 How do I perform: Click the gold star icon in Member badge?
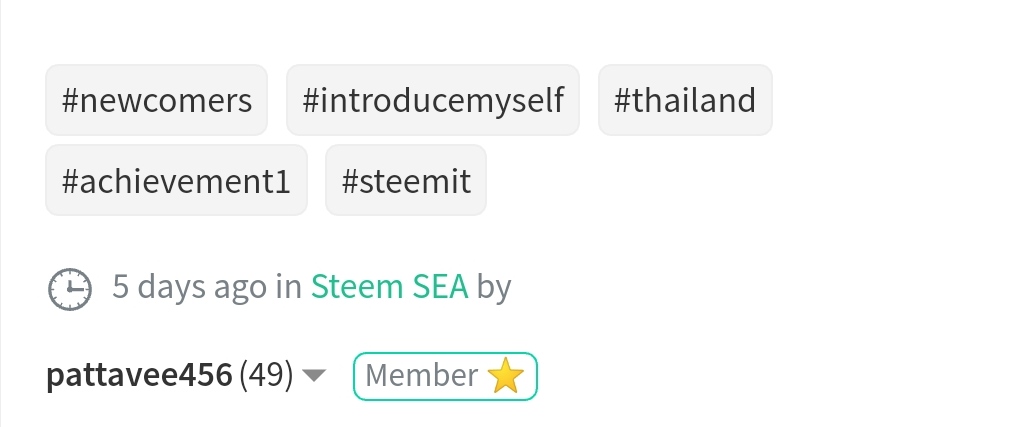point(506,376)
